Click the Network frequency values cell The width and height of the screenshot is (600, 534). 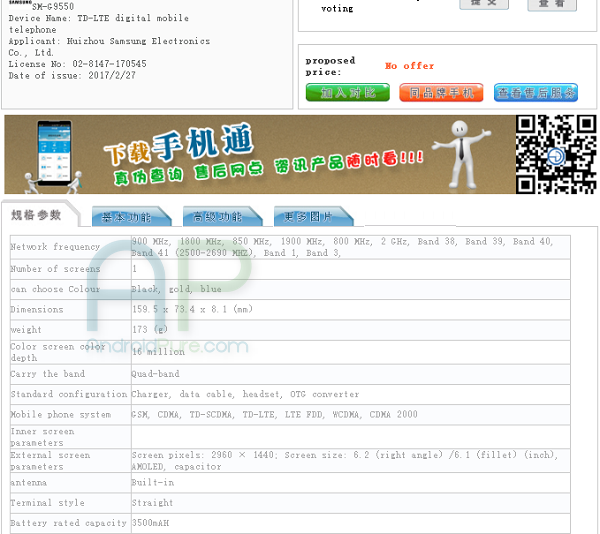[x=351, y=247]
